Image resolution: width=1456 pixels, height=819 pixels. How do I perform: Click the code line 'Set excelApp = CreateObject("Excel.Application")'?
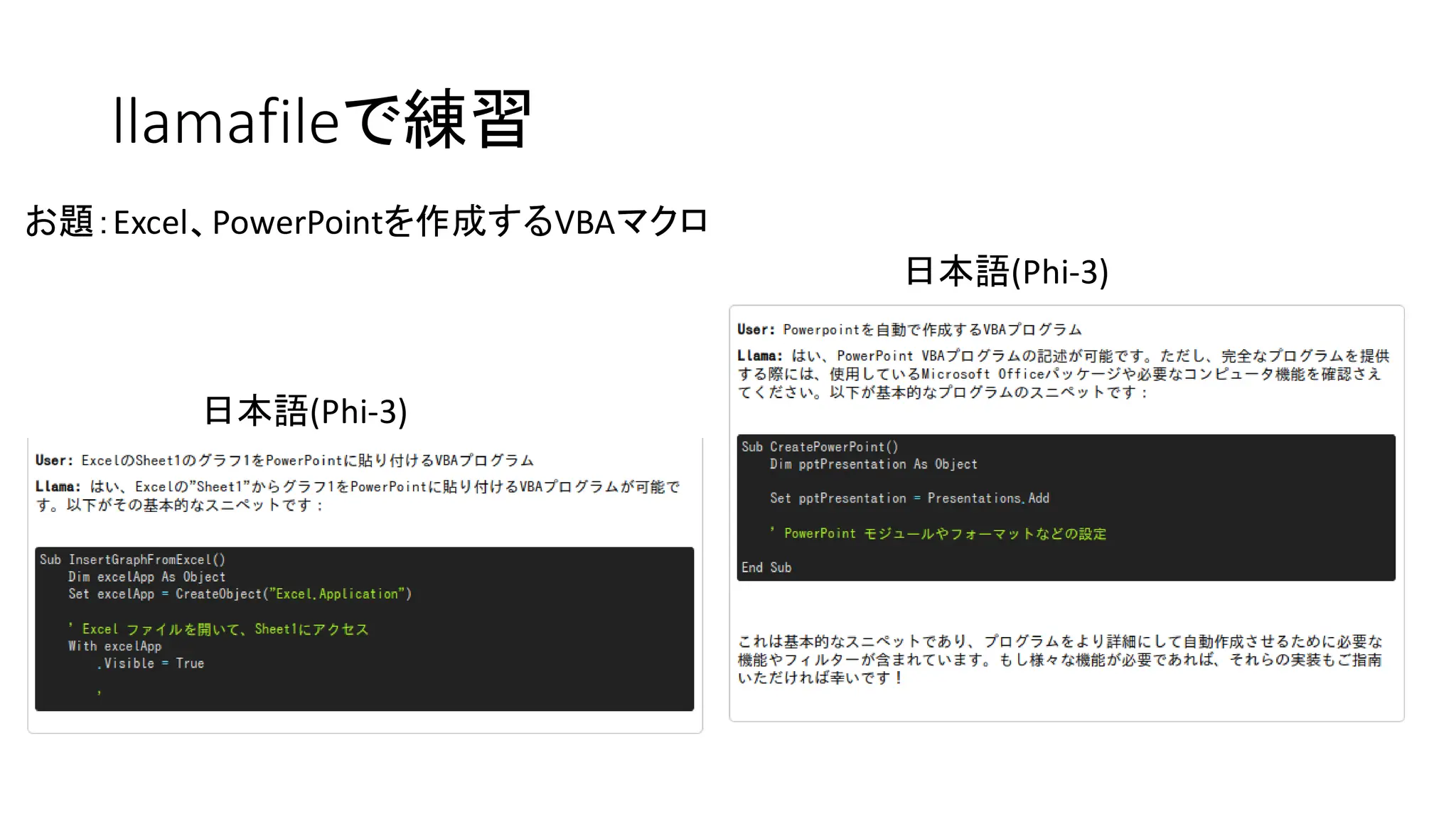(240, 594)
